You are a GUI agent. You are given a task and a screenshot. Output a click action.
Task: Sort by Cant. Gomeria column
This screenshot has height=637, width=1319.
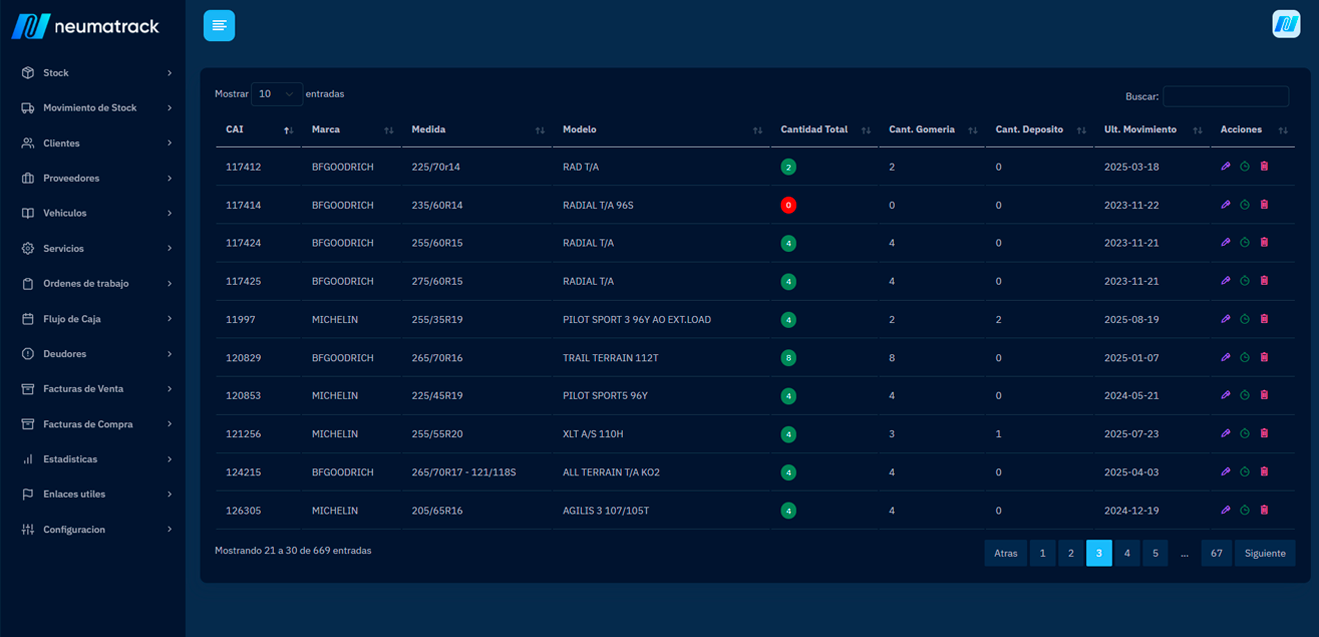(931, 130)
